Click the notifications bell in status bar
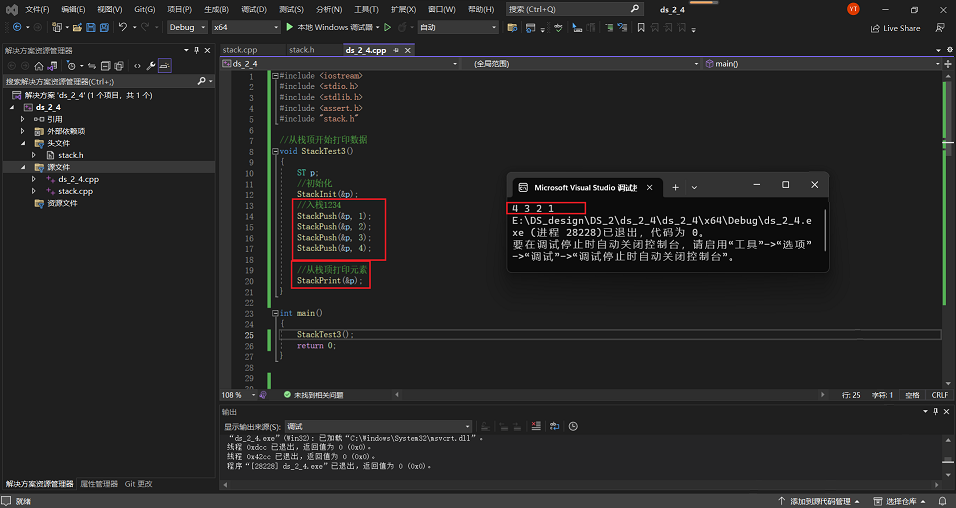The height and width of the screenshot is (508, 956). click(942, 501)
